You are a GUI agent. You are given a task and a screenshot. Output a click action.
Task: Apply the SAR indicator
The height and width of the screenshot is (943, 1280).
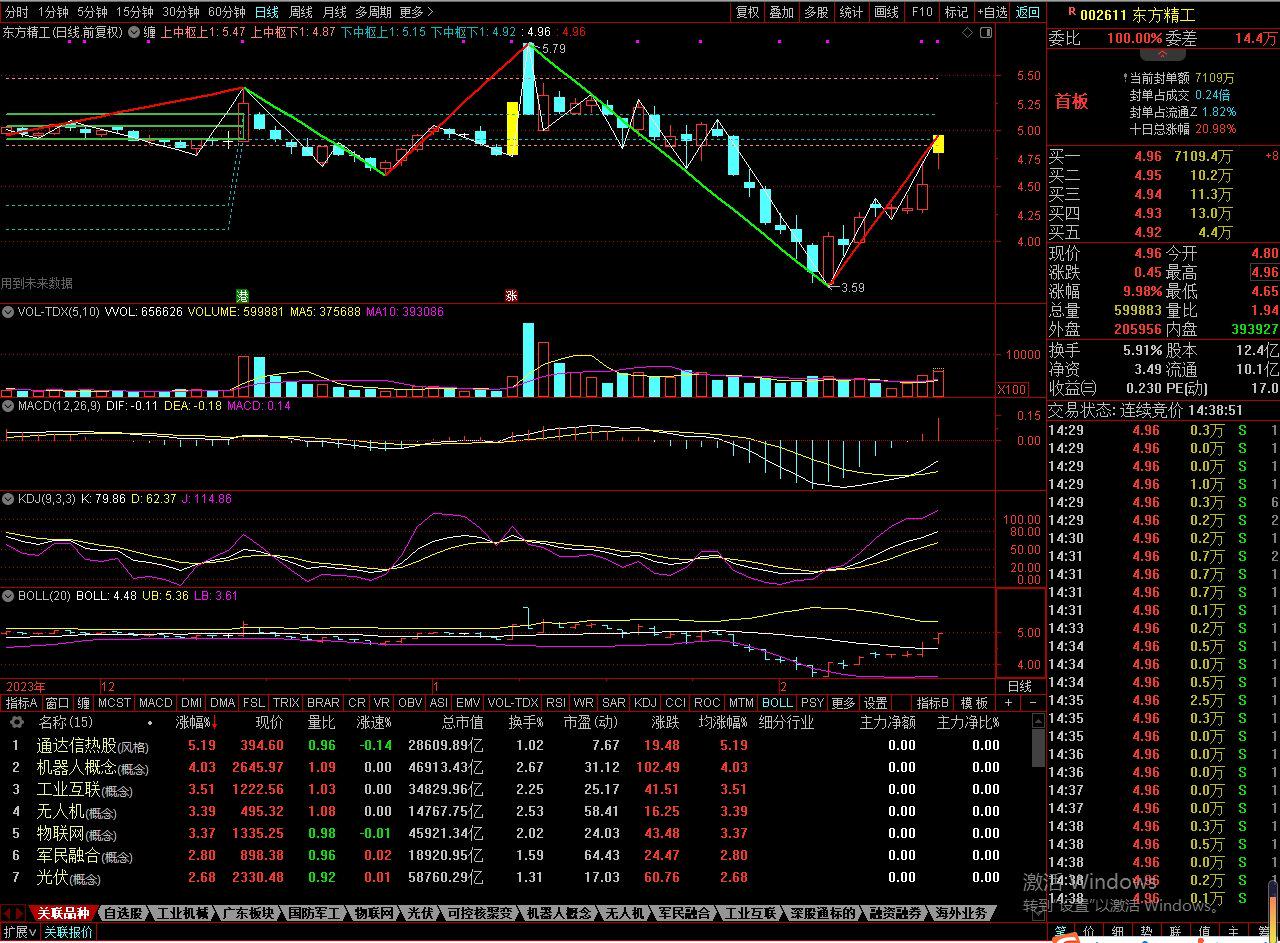pyautogui.click(x=614, y=703)
